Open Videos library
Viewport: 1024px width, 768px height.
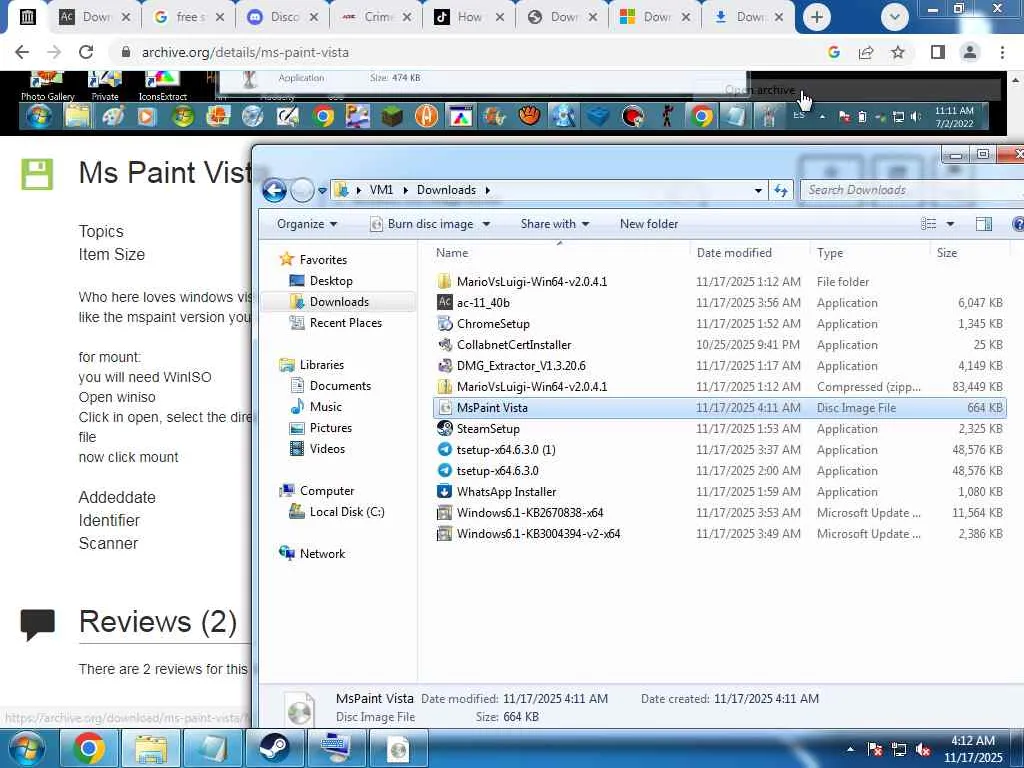(x=327, y=449)
